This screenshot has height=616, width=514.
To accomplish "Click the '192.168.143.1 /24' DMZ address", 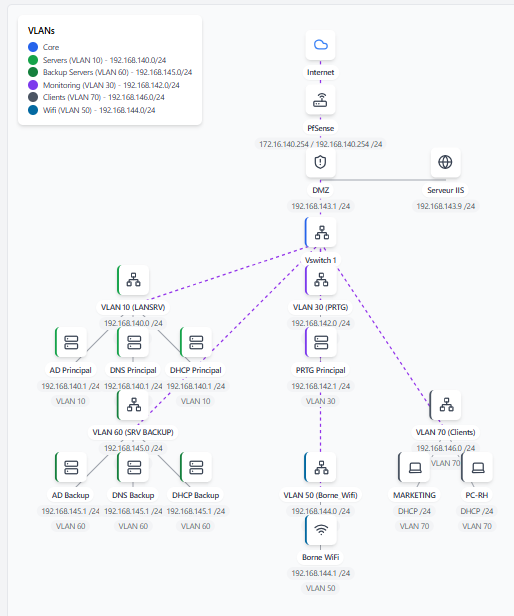I will coord(321,206).
